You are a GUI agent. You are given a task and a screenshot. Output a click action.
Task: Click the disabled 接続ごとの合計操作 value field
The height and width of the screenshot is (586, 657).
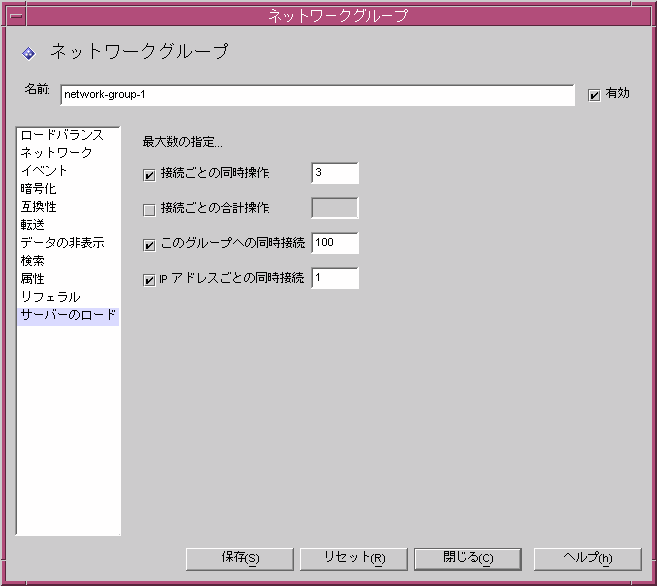335,208
